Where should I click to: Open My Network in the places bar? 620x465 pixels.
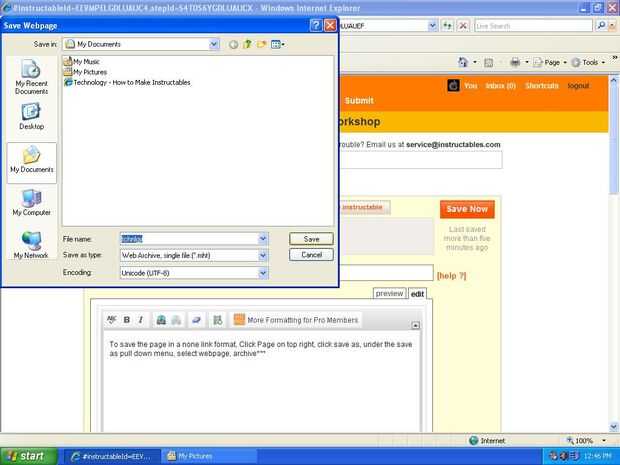pos(31,246)
